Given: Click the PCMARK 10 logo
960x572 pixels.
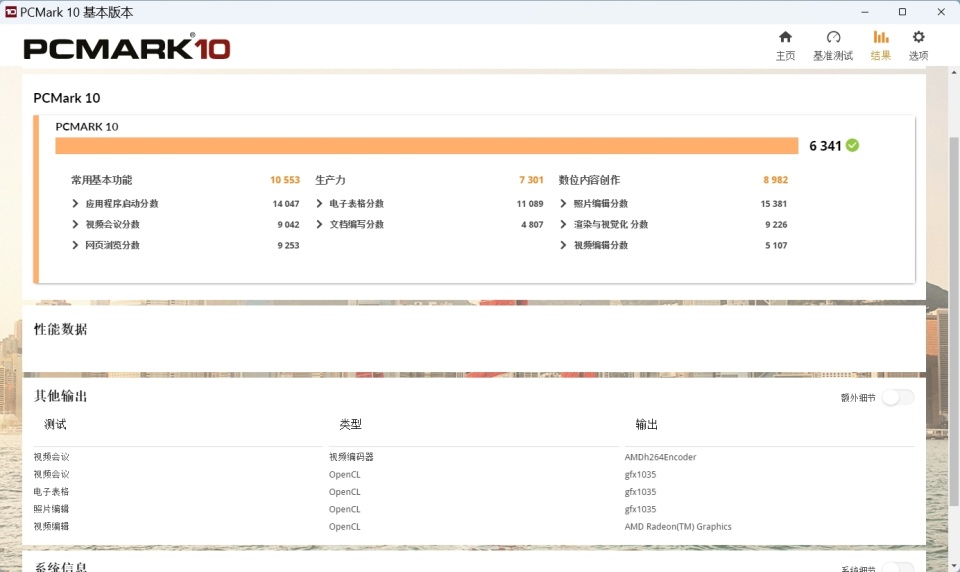Looking at the screenshot, I should point(127,48).
